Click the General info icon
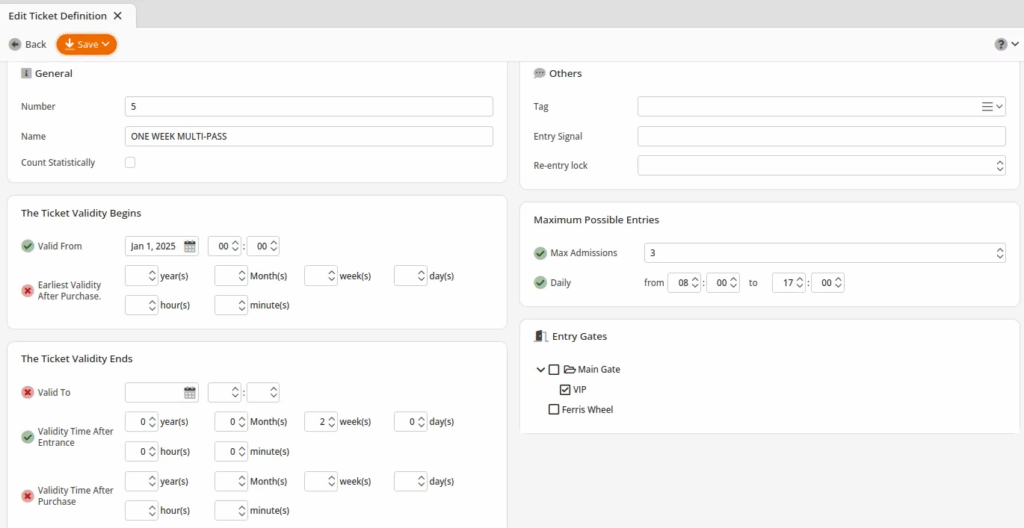 [x=26, y=73]
